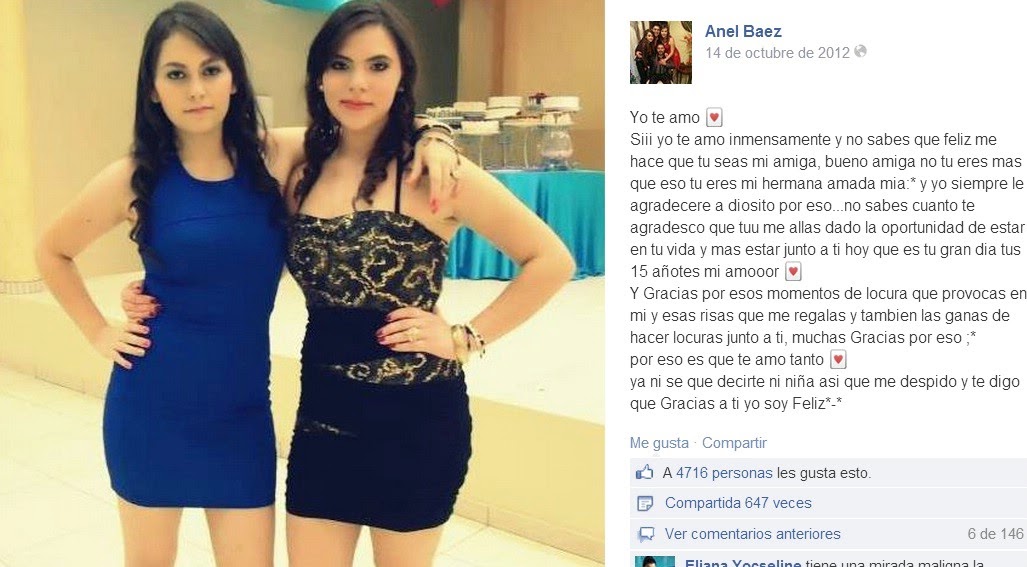Click the comment bubble icon
Viewport: 1027px width, 567px height.
(x=646, y=534)
